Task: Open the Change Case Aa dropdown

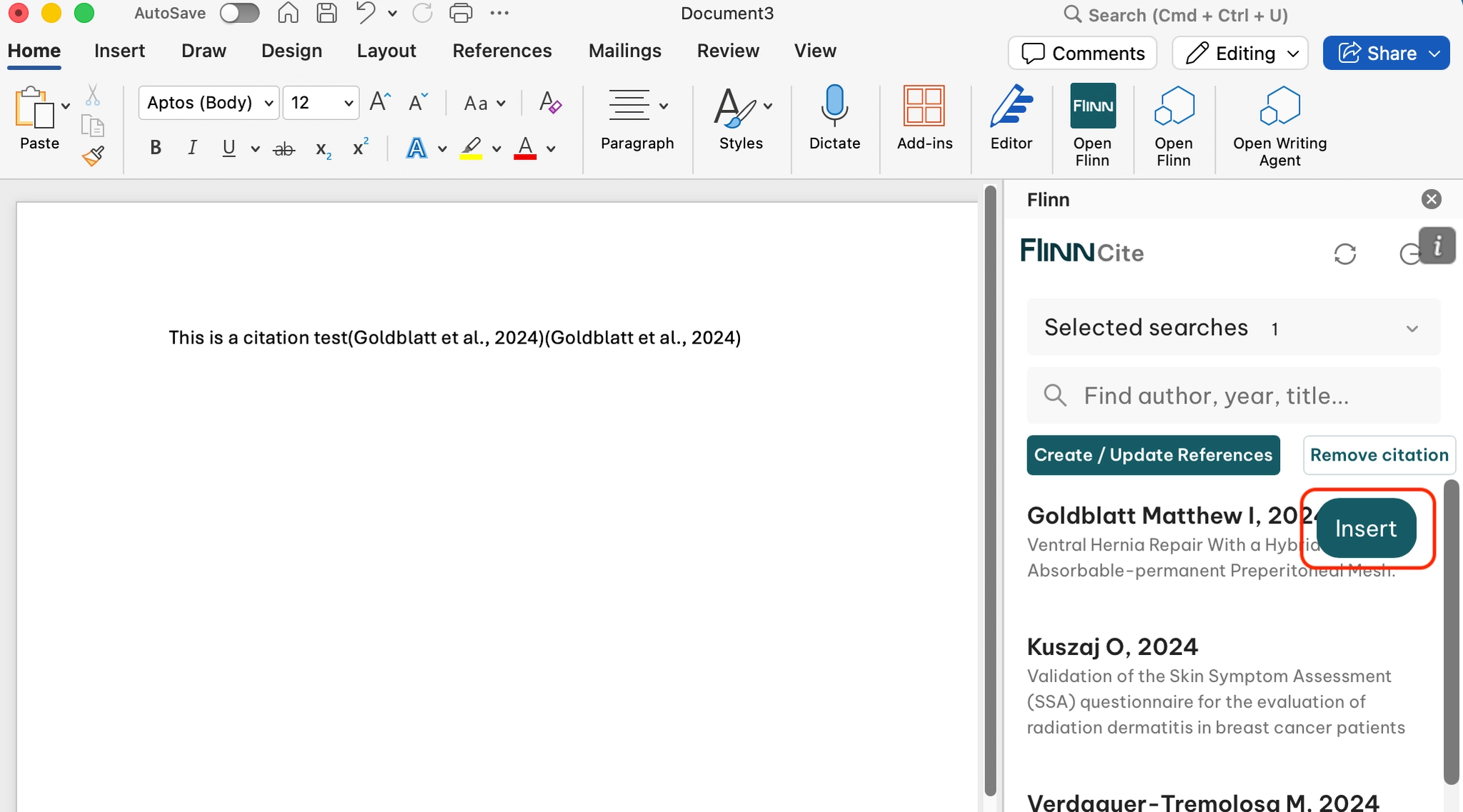Action: coord(484,104)
